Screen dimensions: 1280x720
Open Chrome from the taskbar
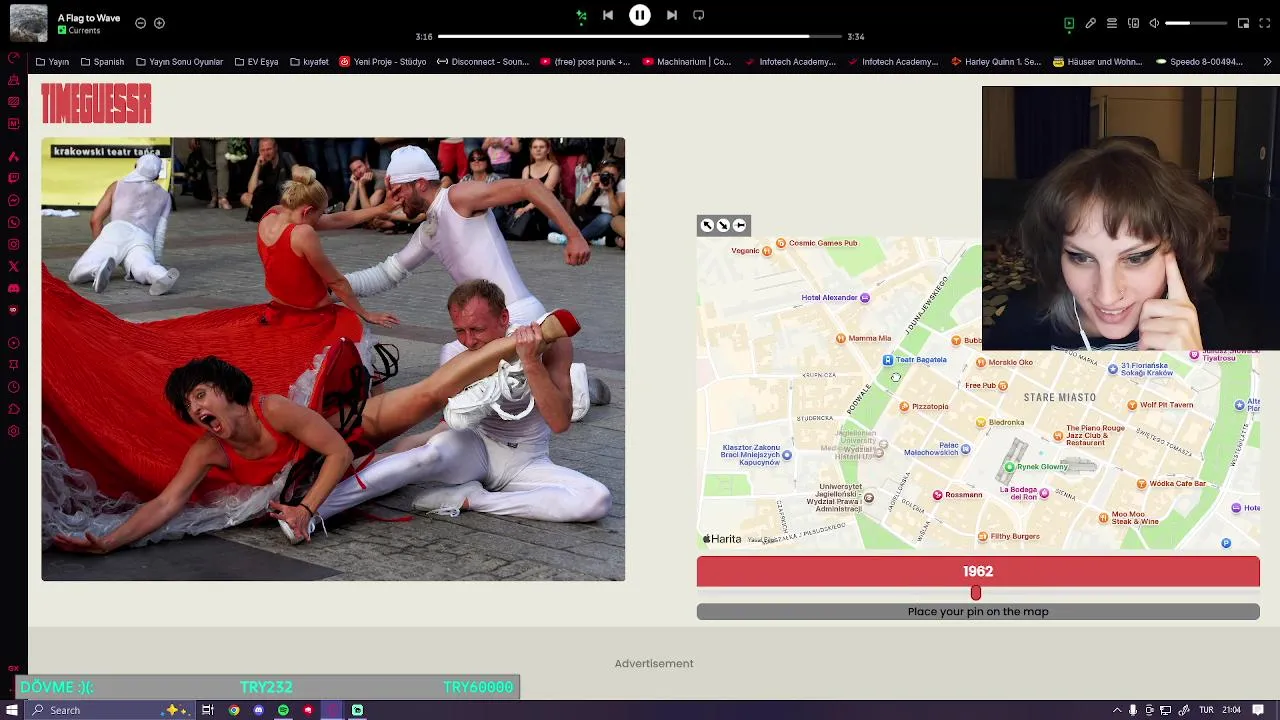click(x=234, y=710)
